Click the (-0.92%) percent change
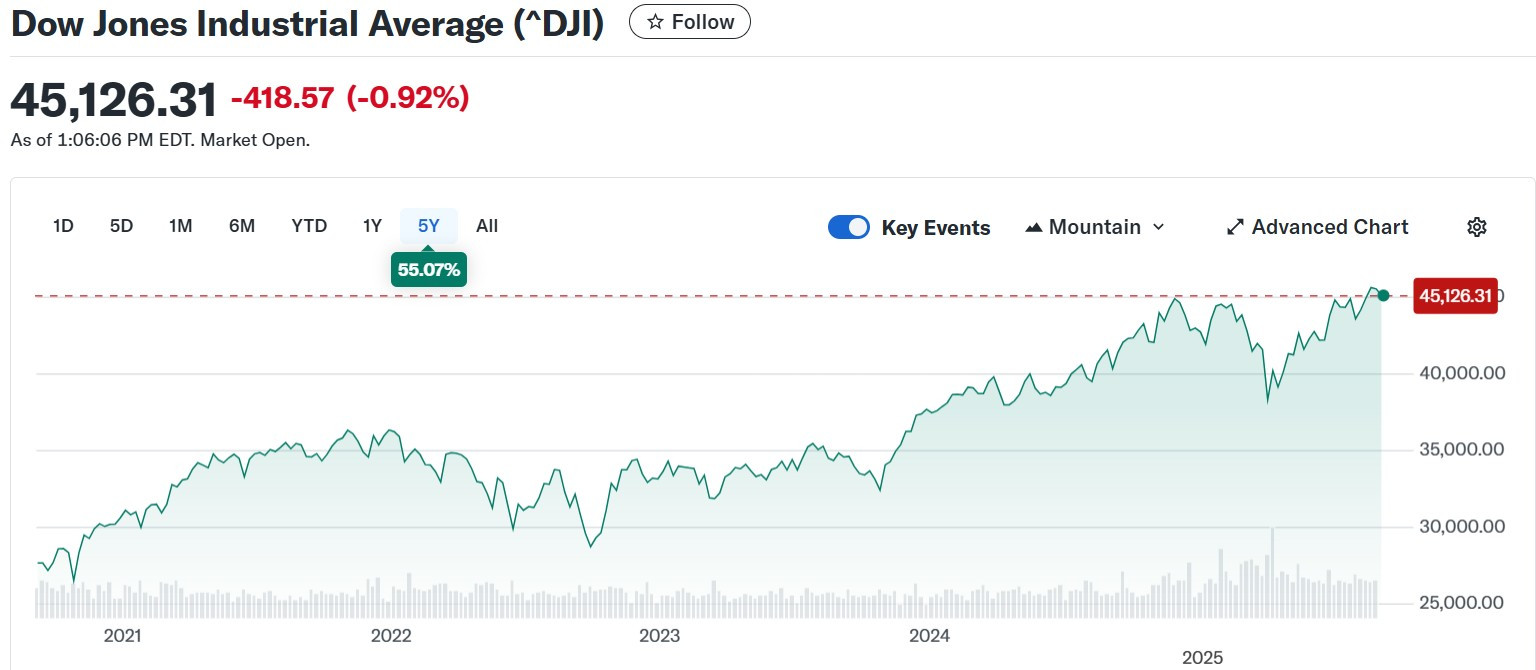 coord(407,98)
